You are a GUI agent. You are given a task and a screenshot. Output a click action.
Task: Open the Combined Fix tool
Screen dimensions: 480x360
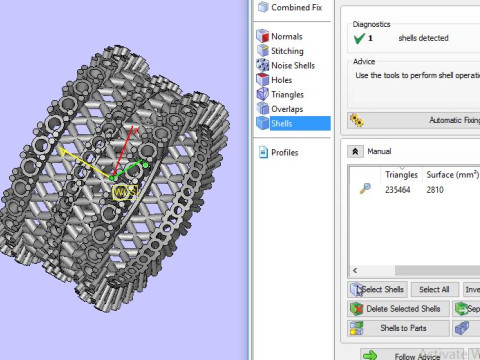(x=289, y=7)
